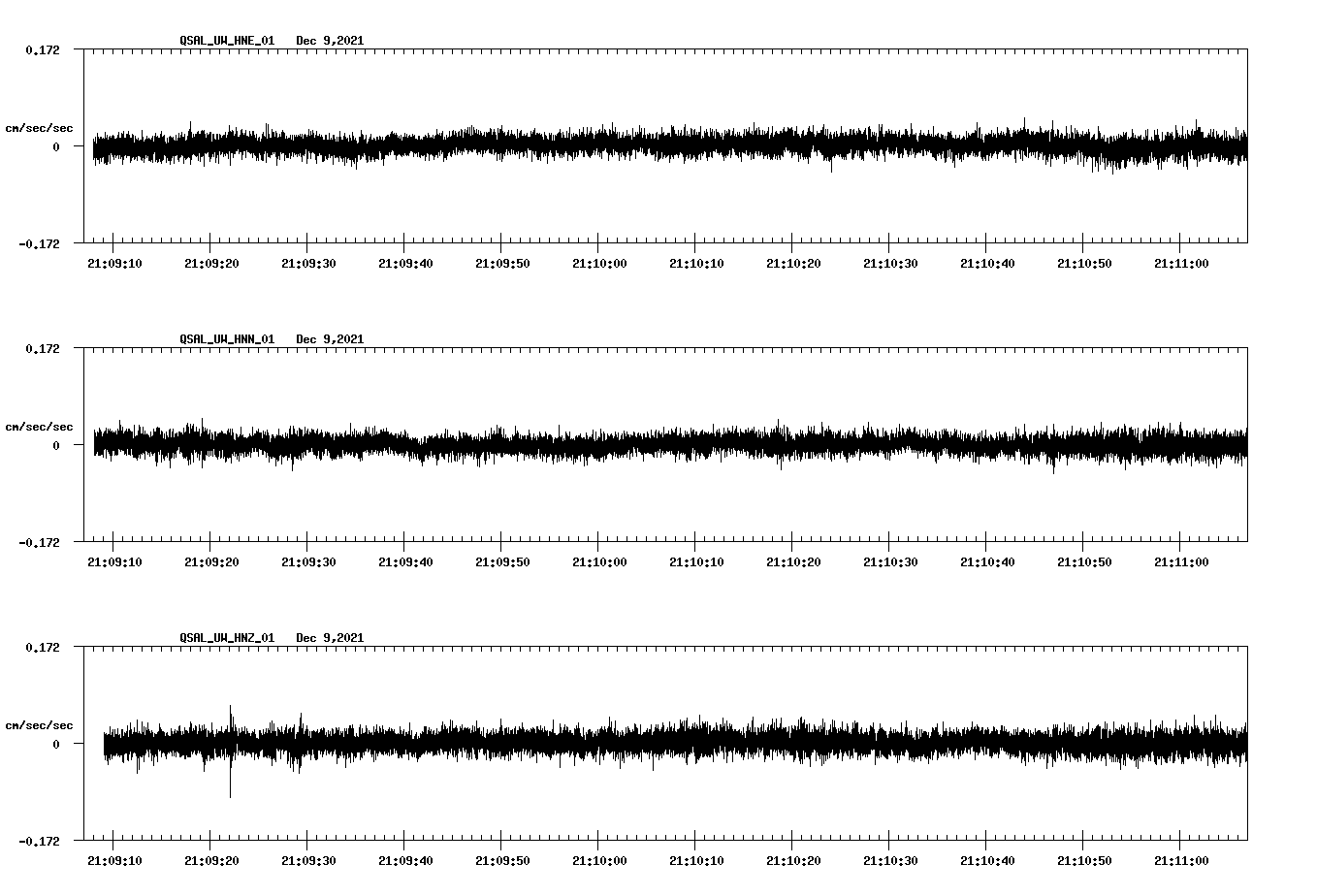This screenshot has width=1317, height=896.
Task: Click the 21:09:20 time label under HNN plot
Action: click(211, 562)
